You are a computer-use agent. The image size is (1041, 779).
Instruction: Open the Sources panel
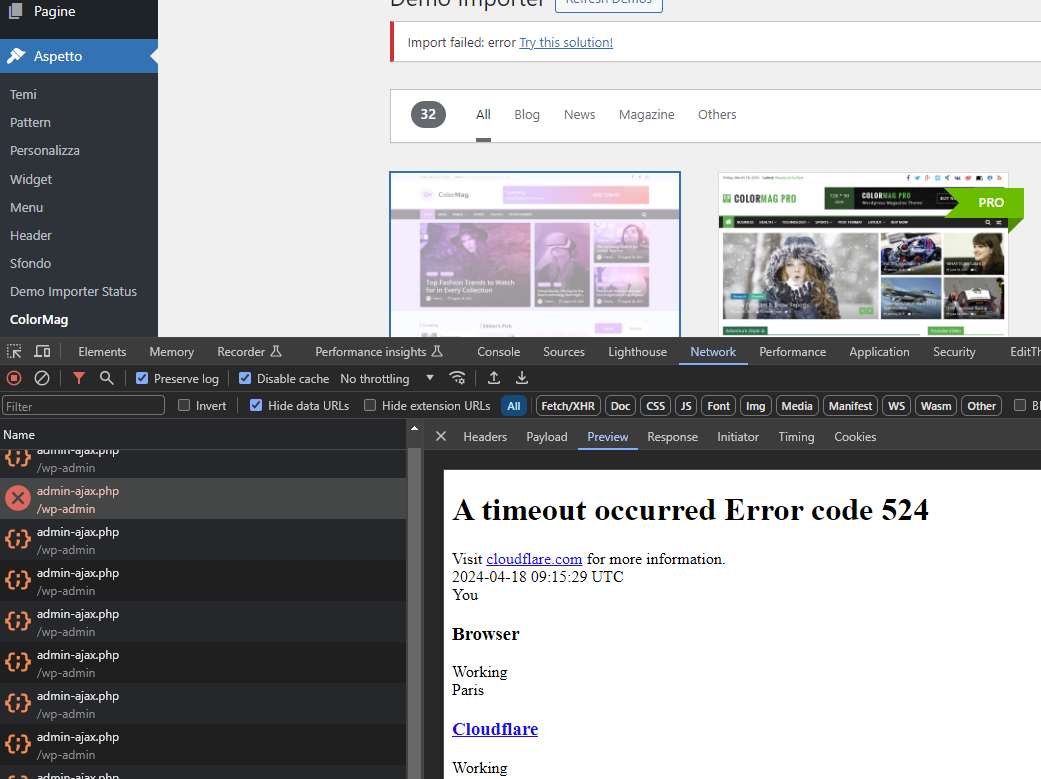(x=564, y=351)
